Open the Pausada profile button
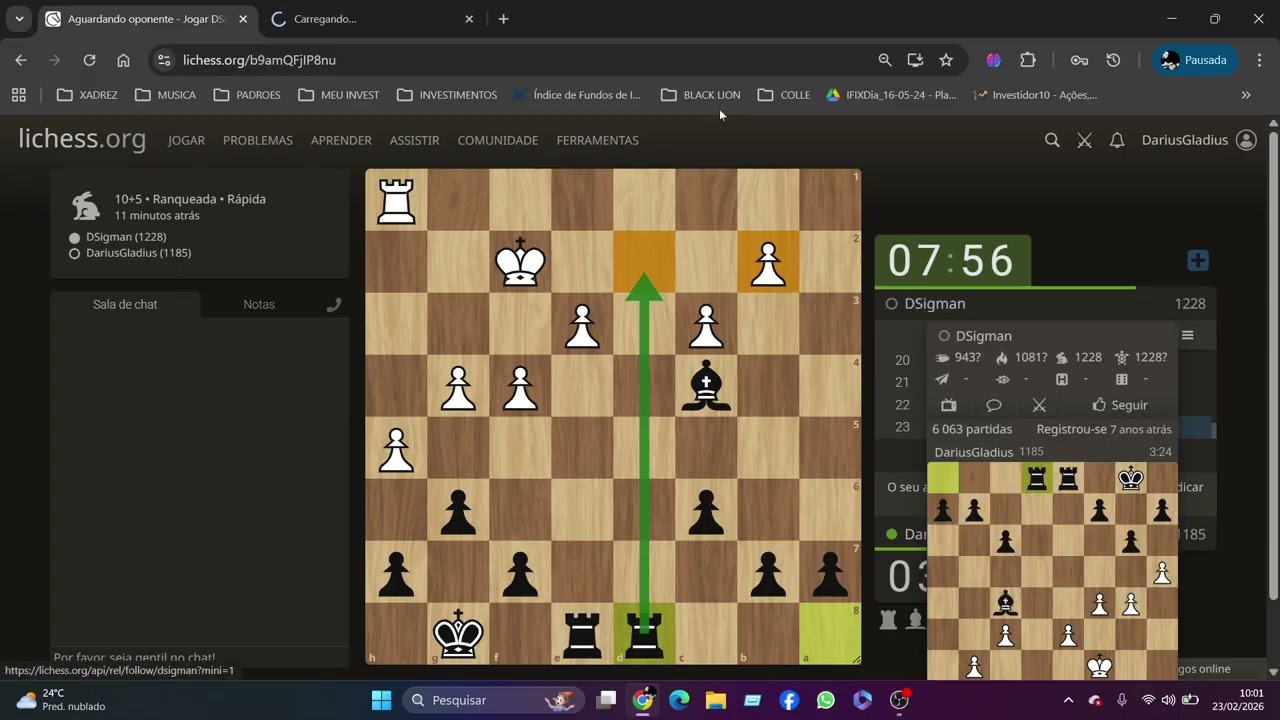The width and height of the screenshot is (1280, 720). (1196, 60)
